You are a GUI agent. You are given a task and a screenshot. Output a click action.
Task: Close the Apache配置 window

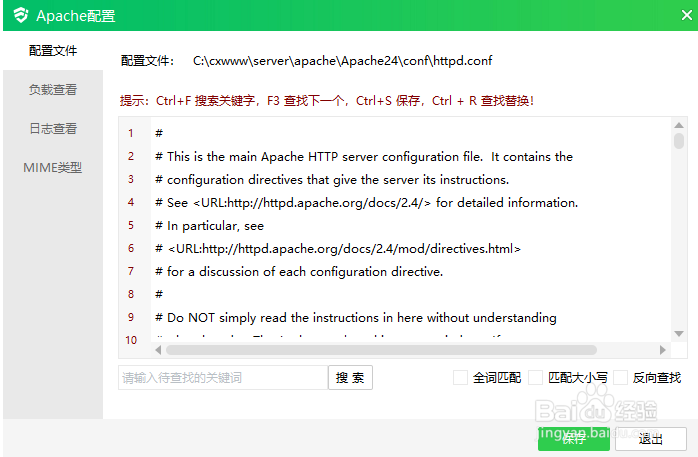(x=686, y=15)
